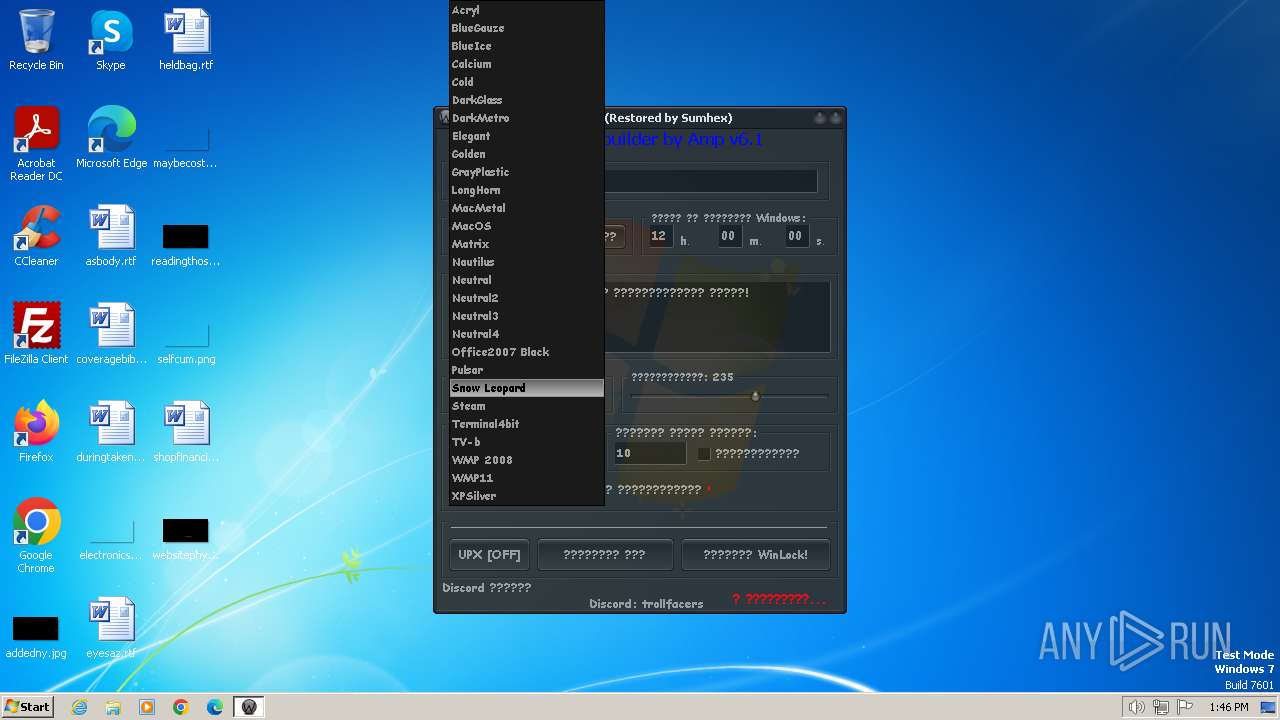Open Action Center flag tray icon
Image resolution: width=1280 pixels, height=720 pixels.
coord(1185,707)
